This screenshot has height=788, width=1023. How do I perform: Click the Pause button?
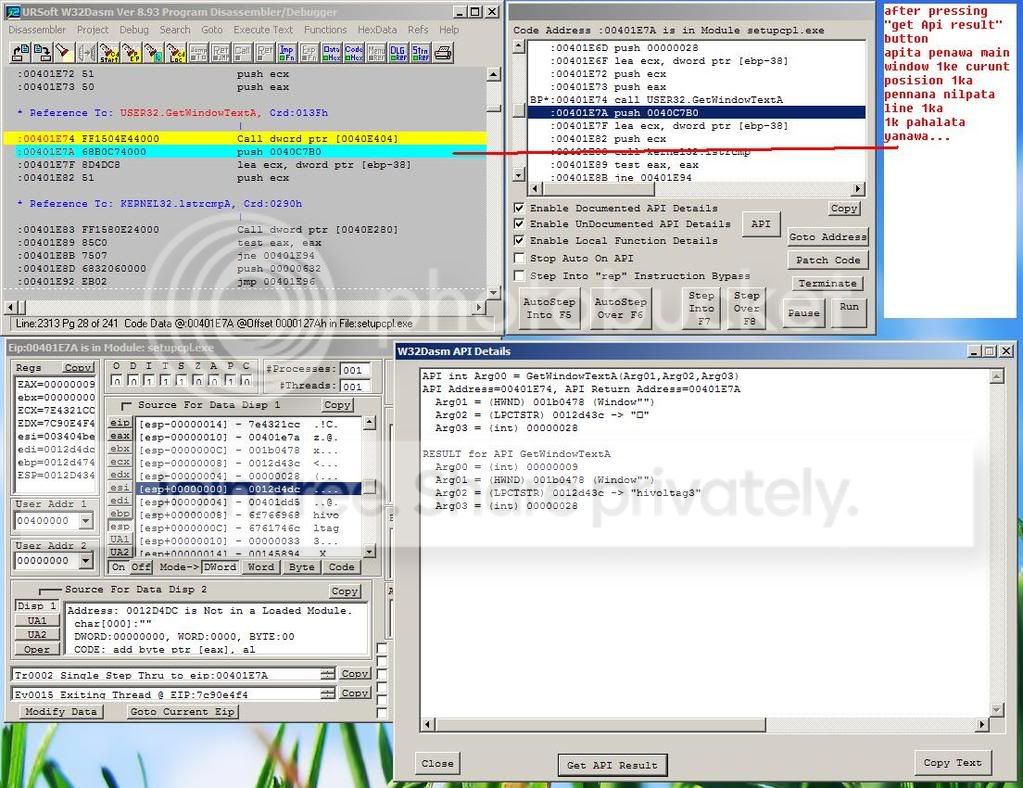point(804,313)
